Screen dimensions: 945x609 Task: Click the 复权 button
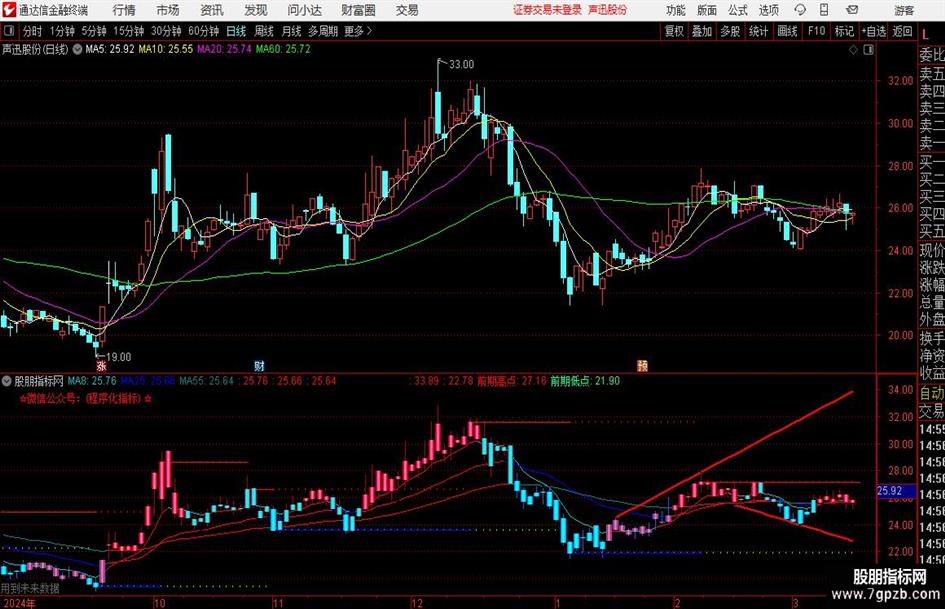pos(674,31)
